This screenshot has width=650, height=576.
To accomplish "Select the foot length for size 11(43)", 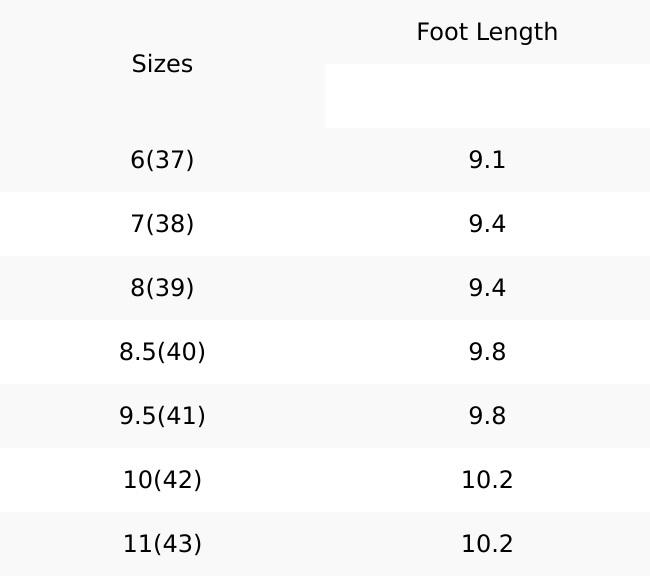I will 487,544.
